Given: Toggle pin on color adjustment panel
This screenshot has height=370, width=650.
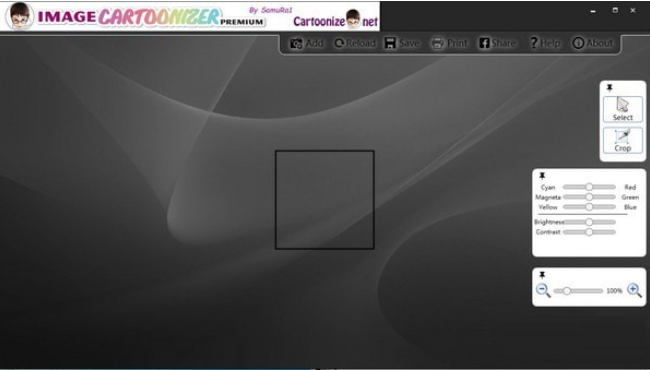Looking at the screenshot, I should coord(542,176).
